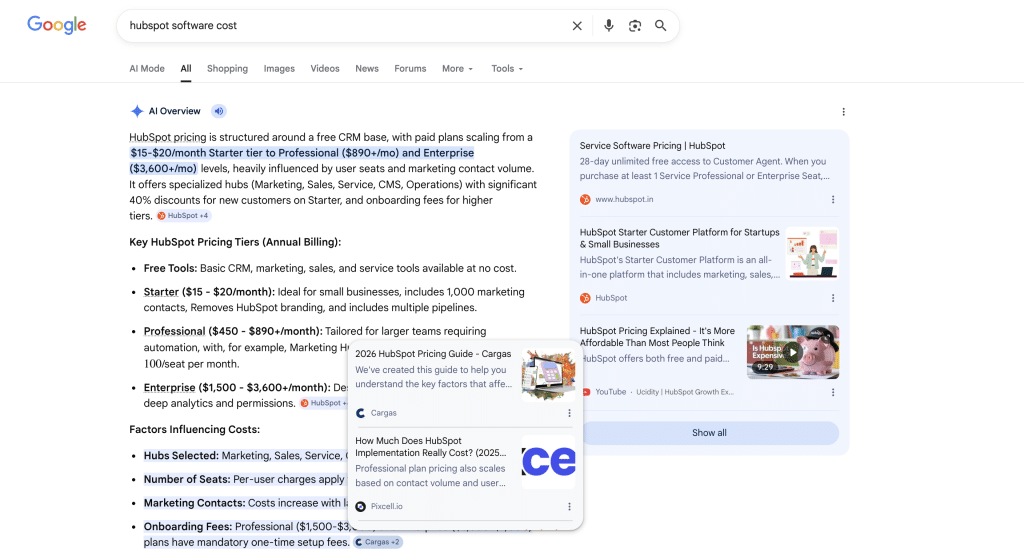Open Cargas +2 source chip
1024x556 pixels.
(x=378, y=542)
